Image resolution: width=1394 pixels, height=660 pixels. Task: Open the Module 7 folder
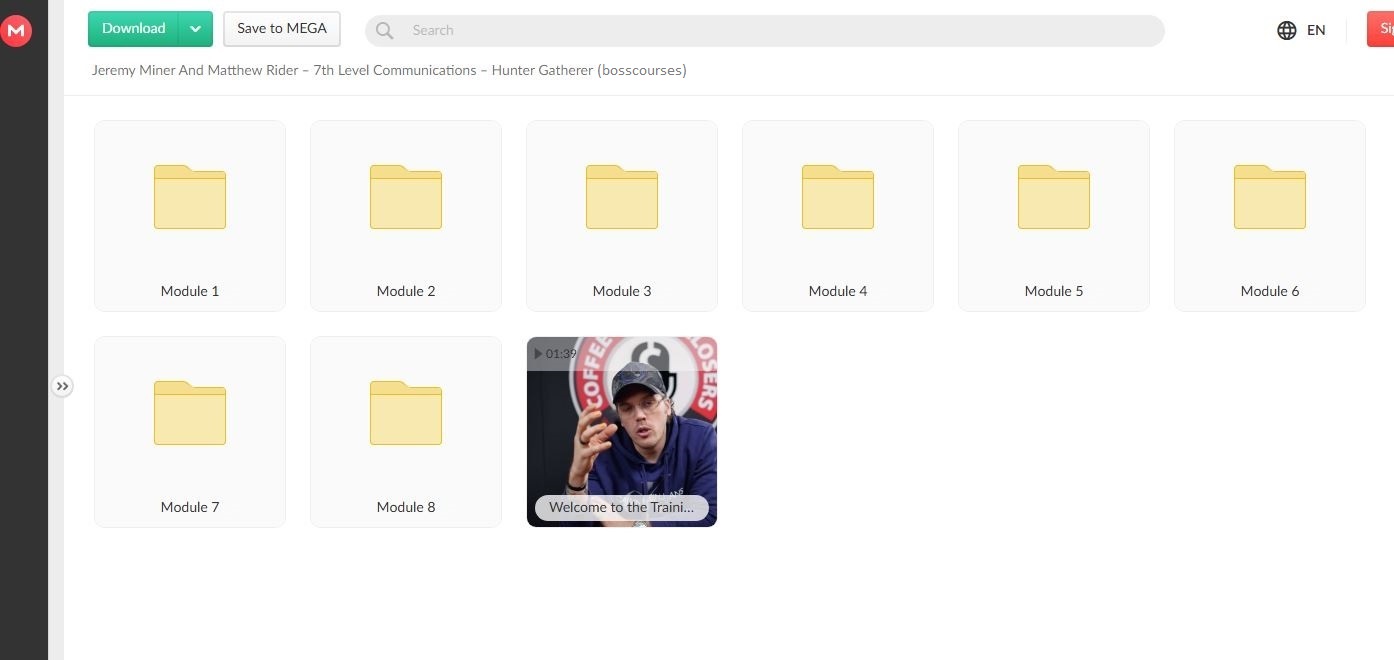[x=190, y=432]
